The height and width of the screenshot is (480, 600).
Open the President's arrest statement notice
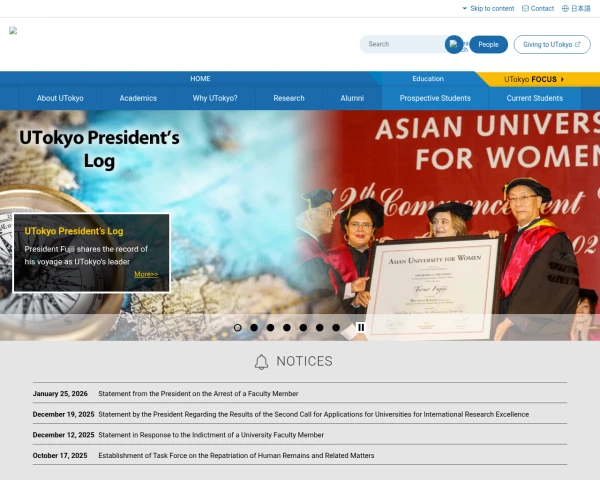tap(198, 393)
